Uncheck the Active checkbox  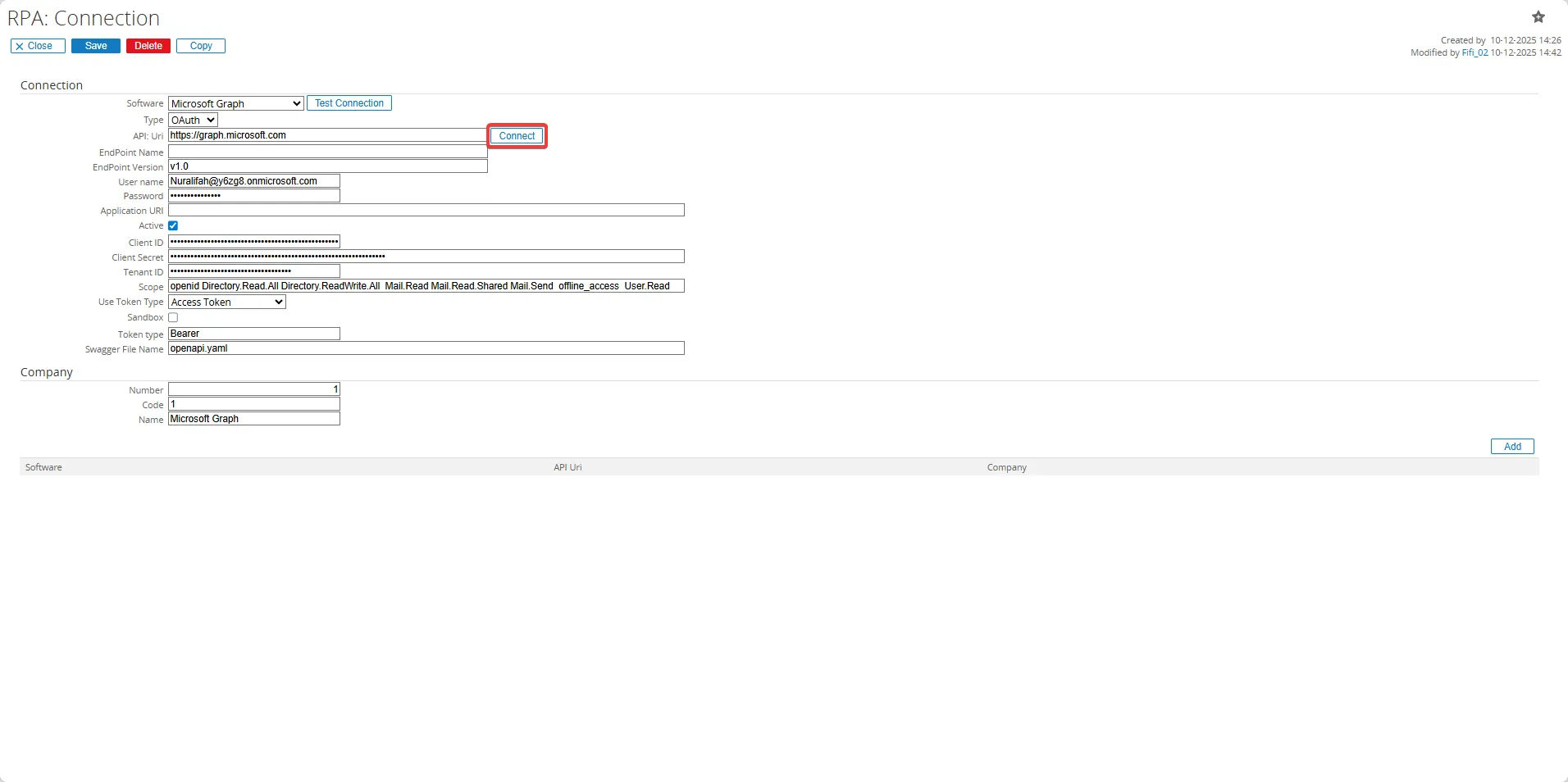click(x=173, y=226)
